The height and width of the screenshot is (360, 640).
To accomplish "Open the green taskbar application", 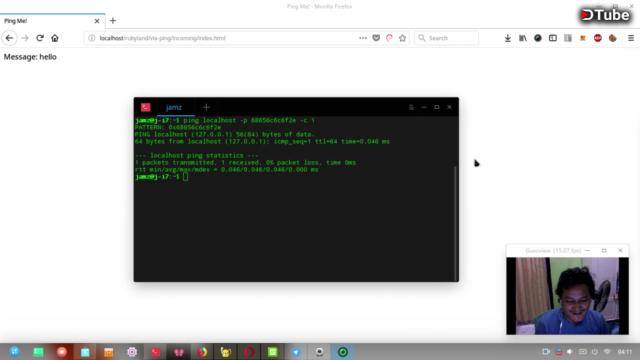I will 38,352.
